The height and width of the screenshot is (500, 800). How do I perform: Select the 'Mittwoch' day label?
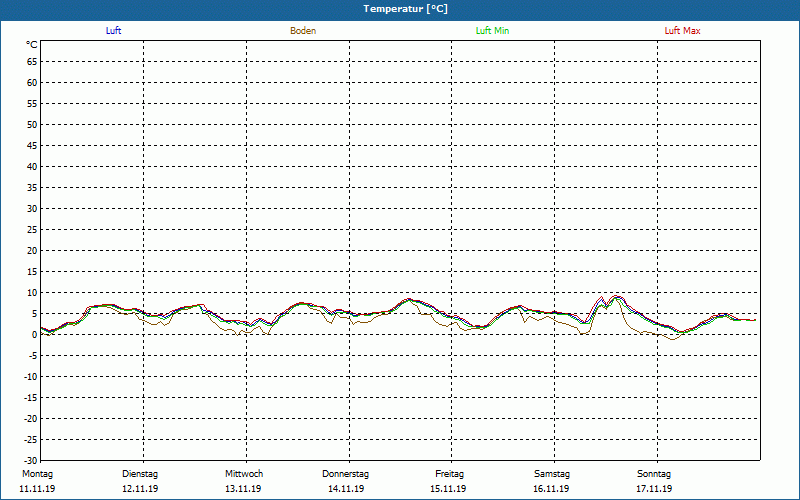click(x=244, y=474)
